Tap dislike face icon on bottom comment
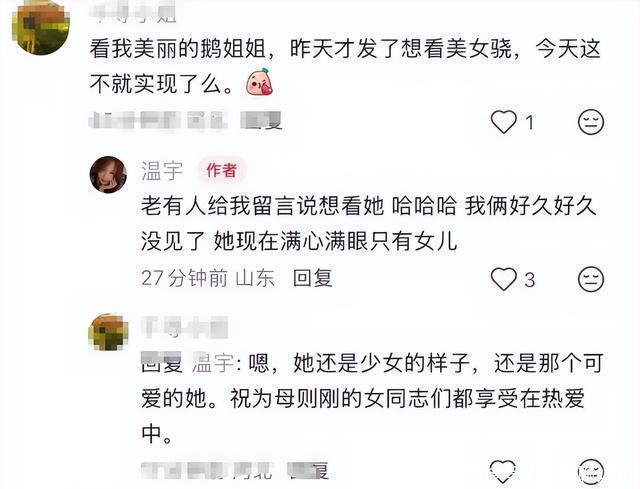The height and width of the screenshot is (489, 640). pyautogui.click(x=591, y=471)
